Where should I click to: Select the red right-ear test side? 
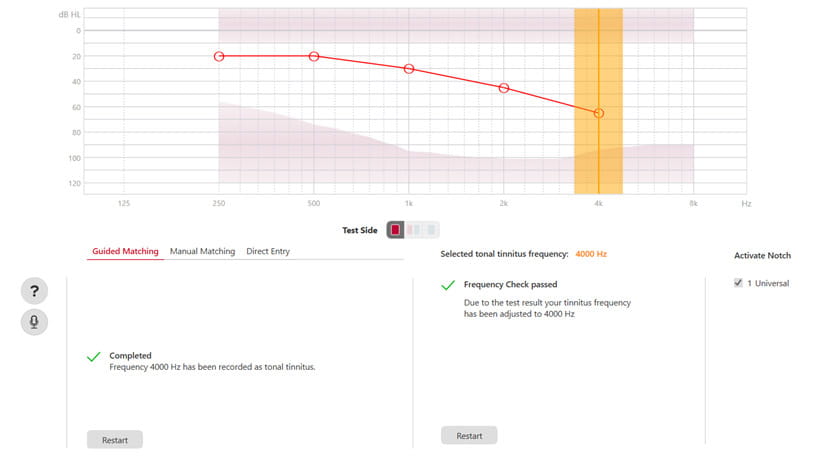click(x=396, y=230)
